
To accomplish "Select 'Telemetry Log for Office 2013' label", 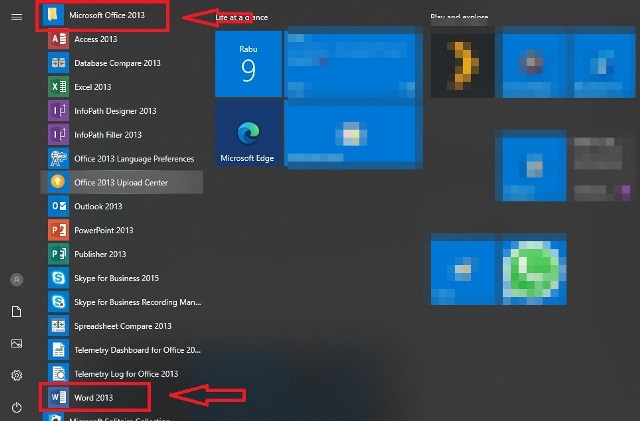I will pos(126,374).
